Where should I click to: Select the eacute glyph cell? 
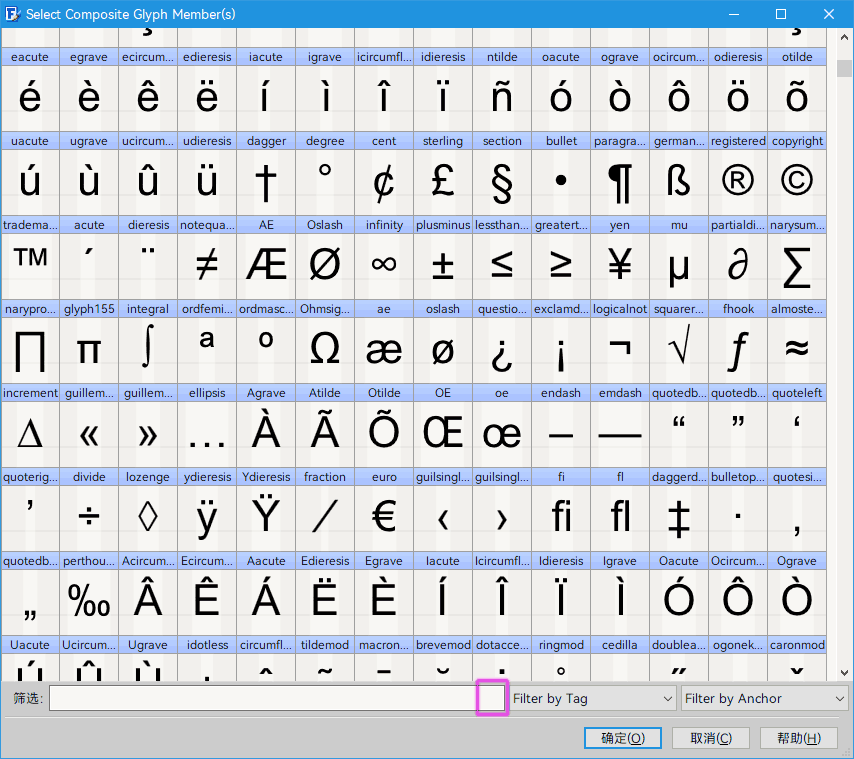(30, 98)
